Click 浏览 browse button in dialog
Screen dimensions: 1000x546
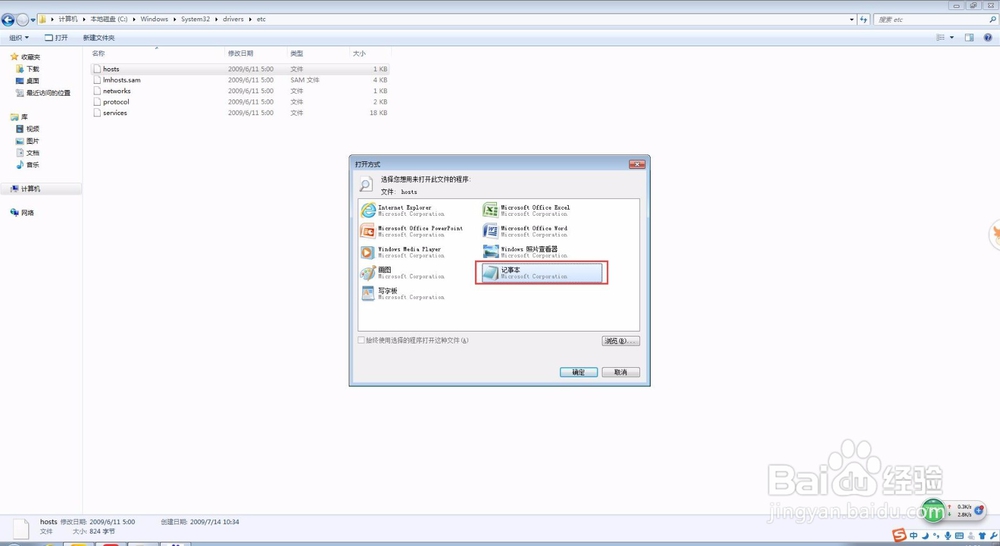click(621, 341)
